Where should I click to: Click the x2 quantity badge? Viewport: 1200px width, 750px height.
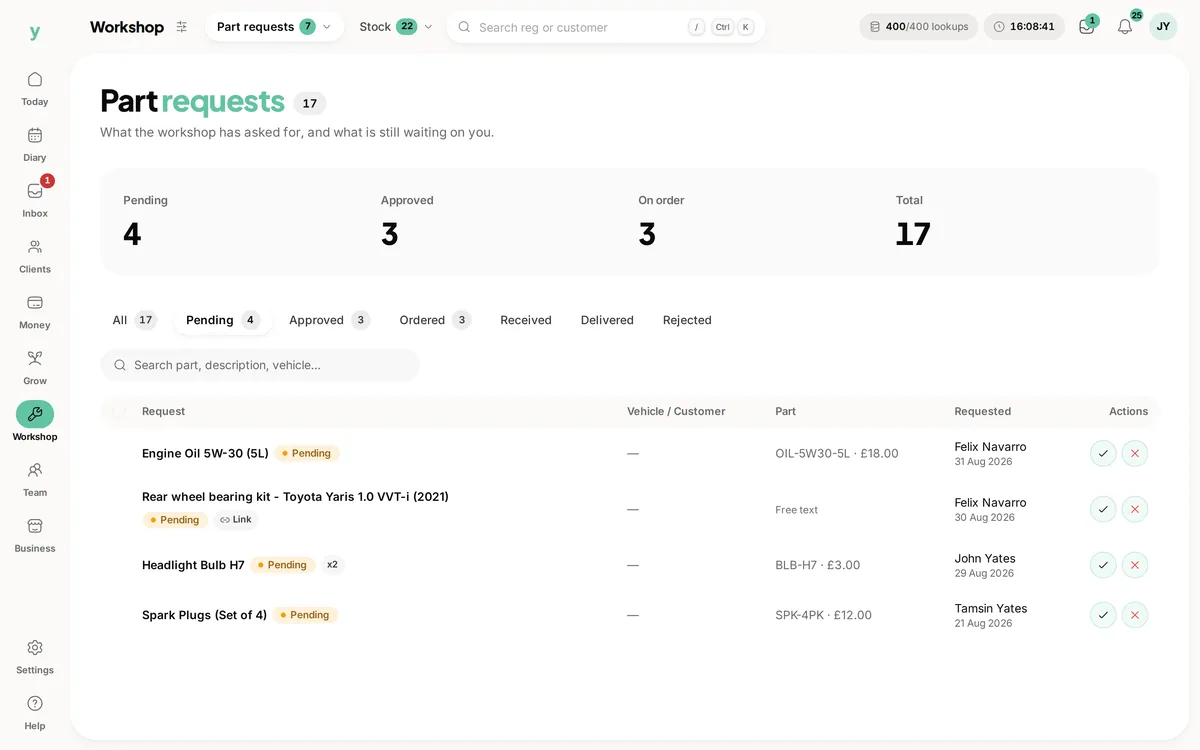333,565
